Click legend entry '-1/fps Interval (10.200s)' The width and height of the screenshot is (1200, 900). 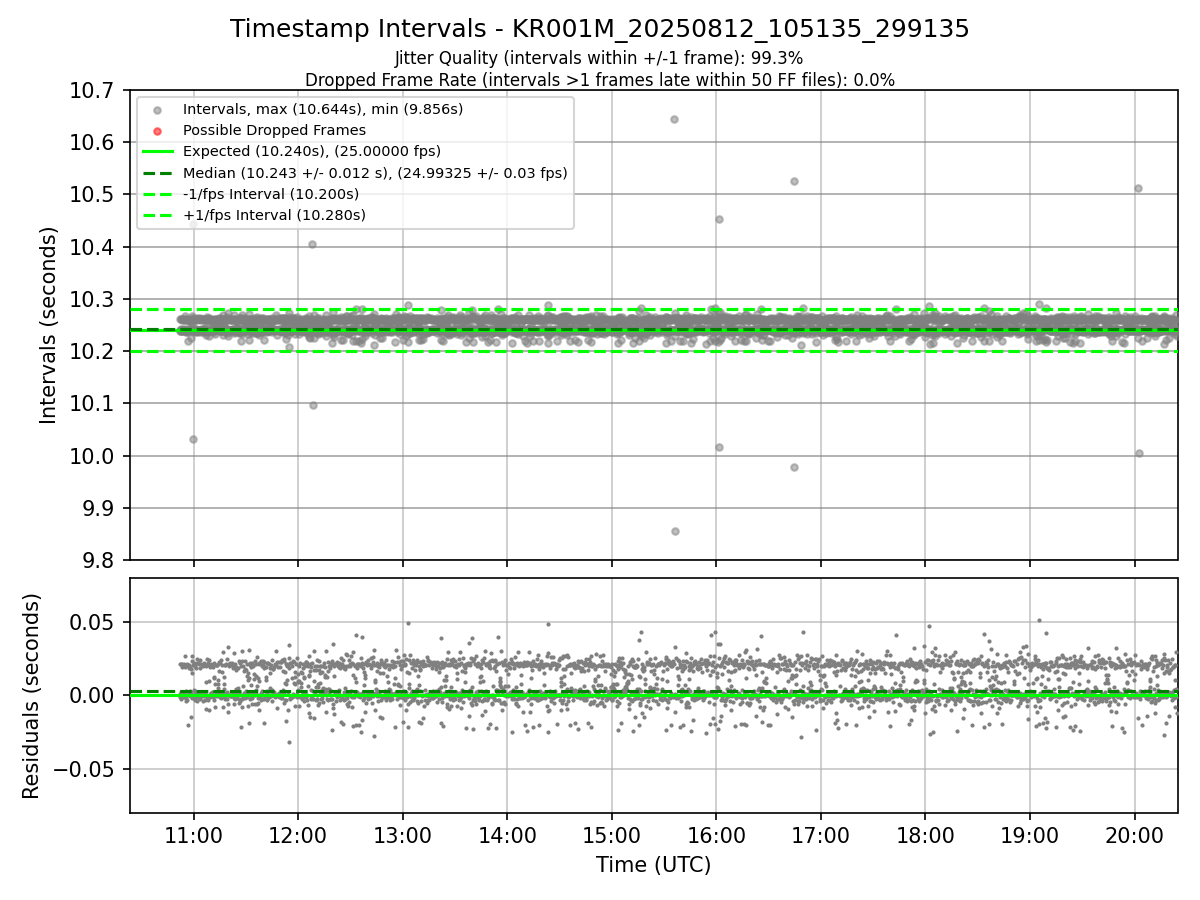271,194
